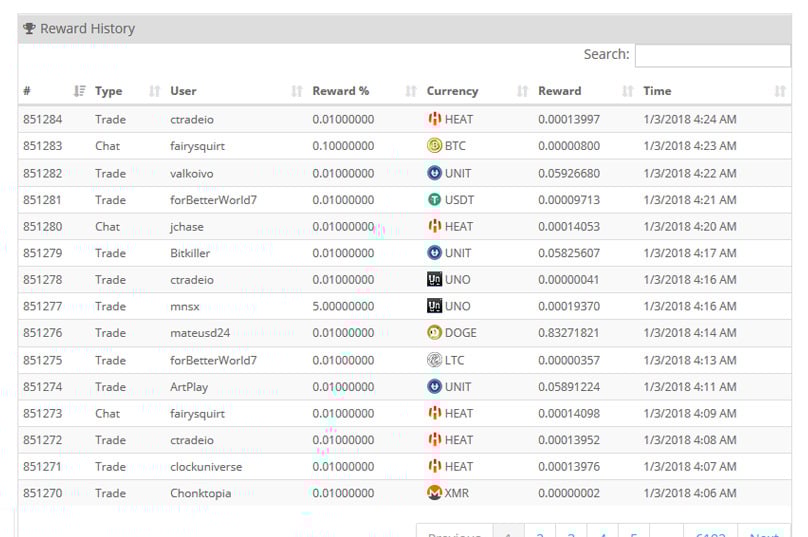Click the XMR coin icon in row 851270
The height and width of the screenshot is (537, 808).
tap(434, 493)
